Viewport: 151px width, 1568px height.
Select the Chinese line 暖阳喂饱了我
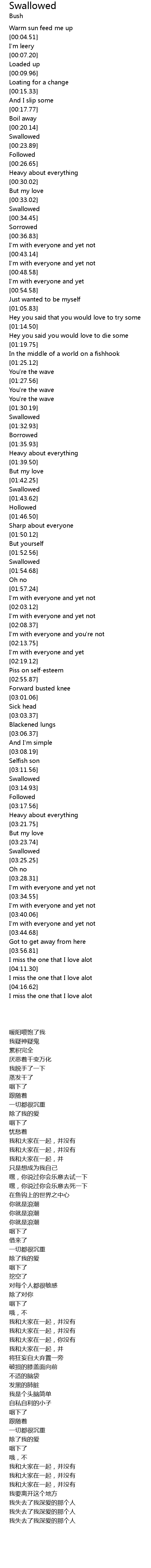click(27, 1032)
